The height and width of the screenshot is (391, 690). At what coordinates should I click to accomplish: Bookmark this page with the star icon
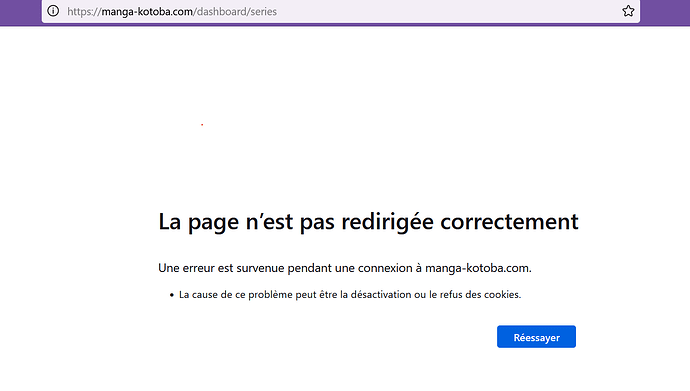(x=628, y=11)
